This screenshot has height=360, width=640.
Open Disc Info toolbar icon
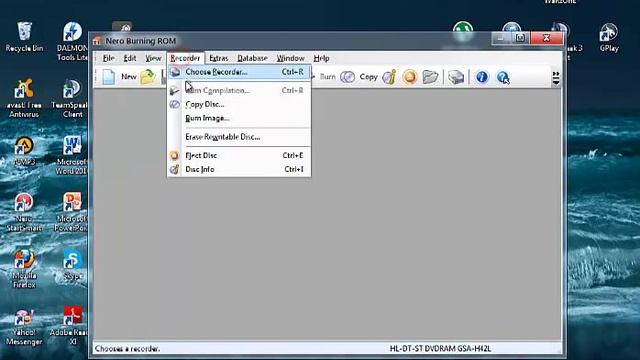(x=389, y=77)
